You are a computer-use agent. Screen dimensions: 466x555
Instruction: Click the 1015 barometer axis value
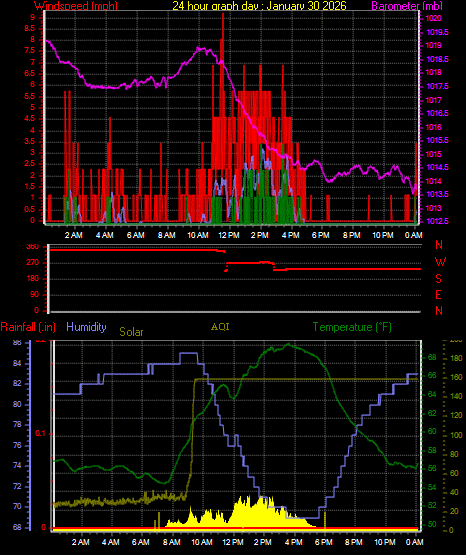click(x=433, y=154)
